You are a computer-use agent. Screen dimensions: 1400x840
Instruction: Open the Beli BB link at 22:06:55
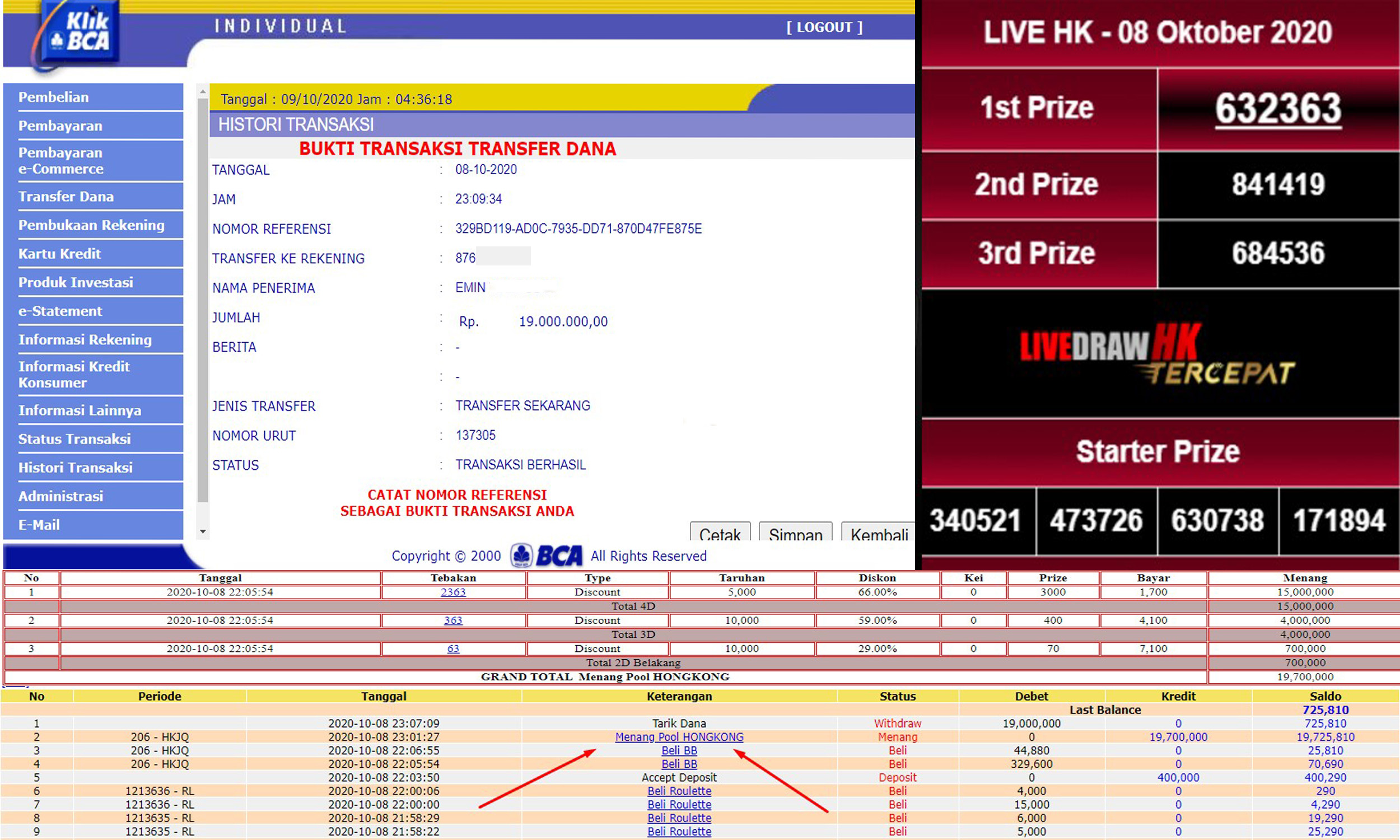(x=679, y=750)
